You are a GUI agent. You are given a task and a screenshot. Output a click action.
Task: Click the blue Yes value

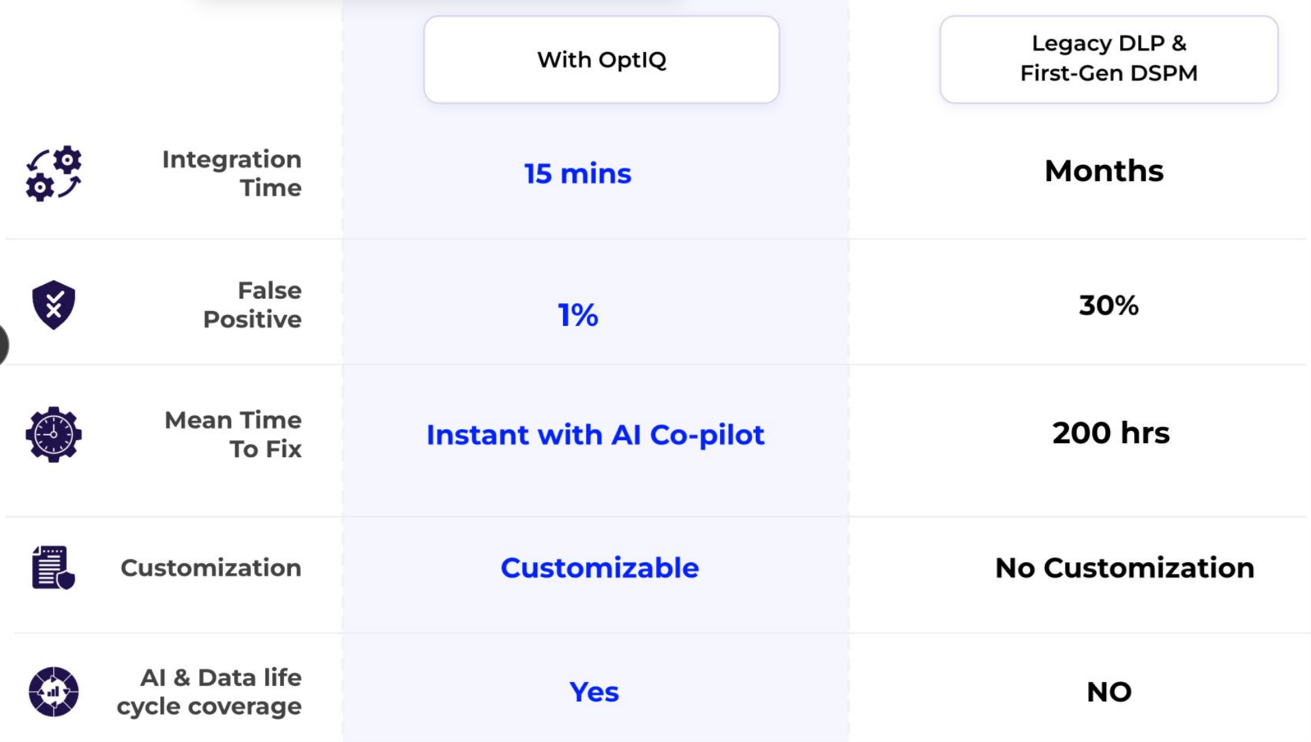click(594, 692)
